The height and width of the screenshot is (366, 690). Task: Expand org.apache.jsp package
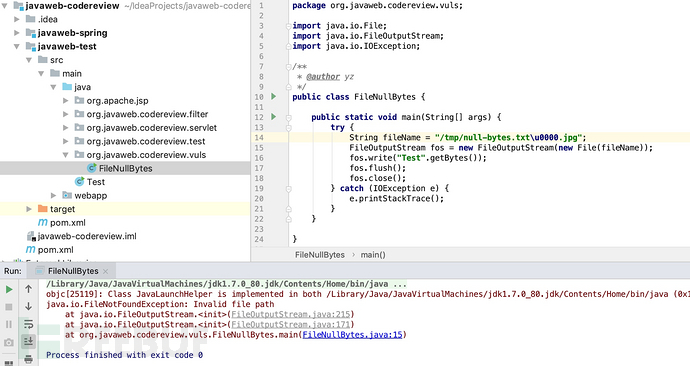click(x=66, y=101)
